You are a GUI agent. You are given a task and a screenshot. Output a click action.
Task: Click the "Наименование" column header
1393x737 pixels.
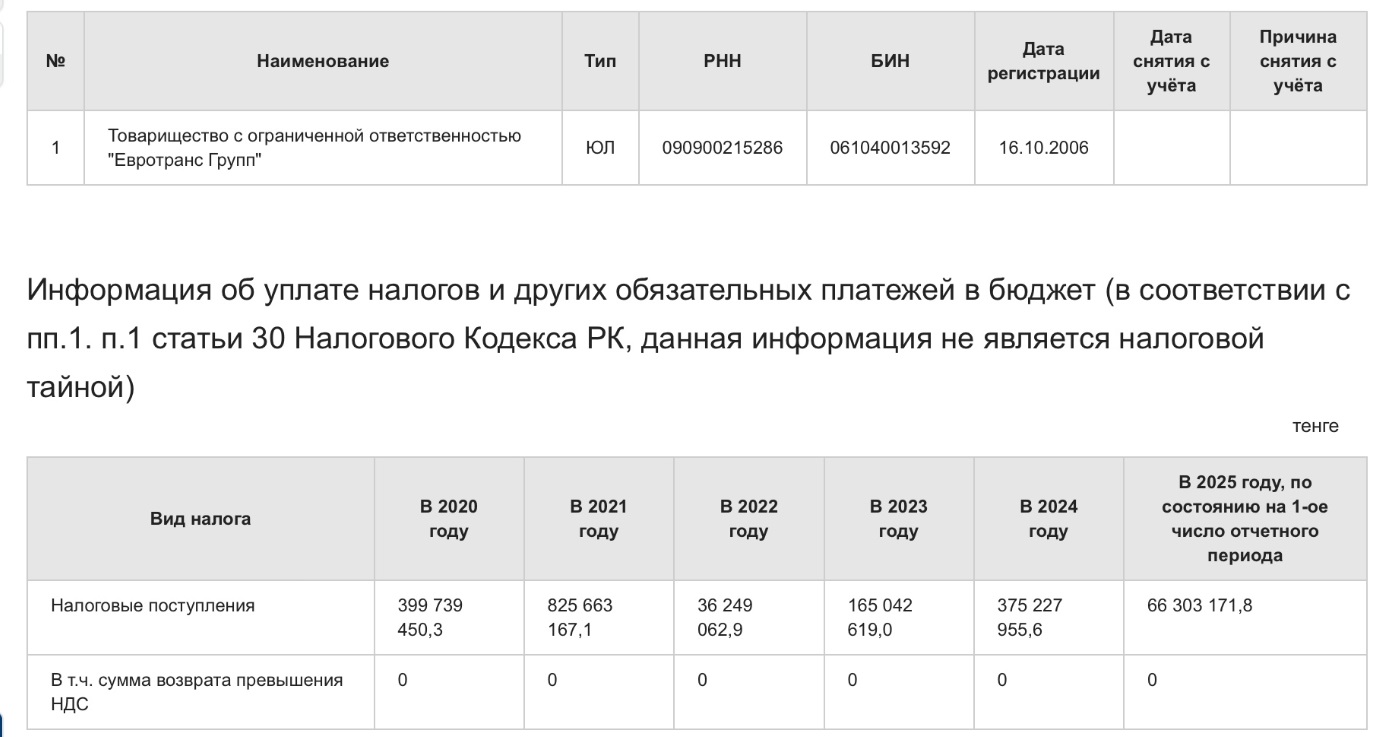point(322,61)
